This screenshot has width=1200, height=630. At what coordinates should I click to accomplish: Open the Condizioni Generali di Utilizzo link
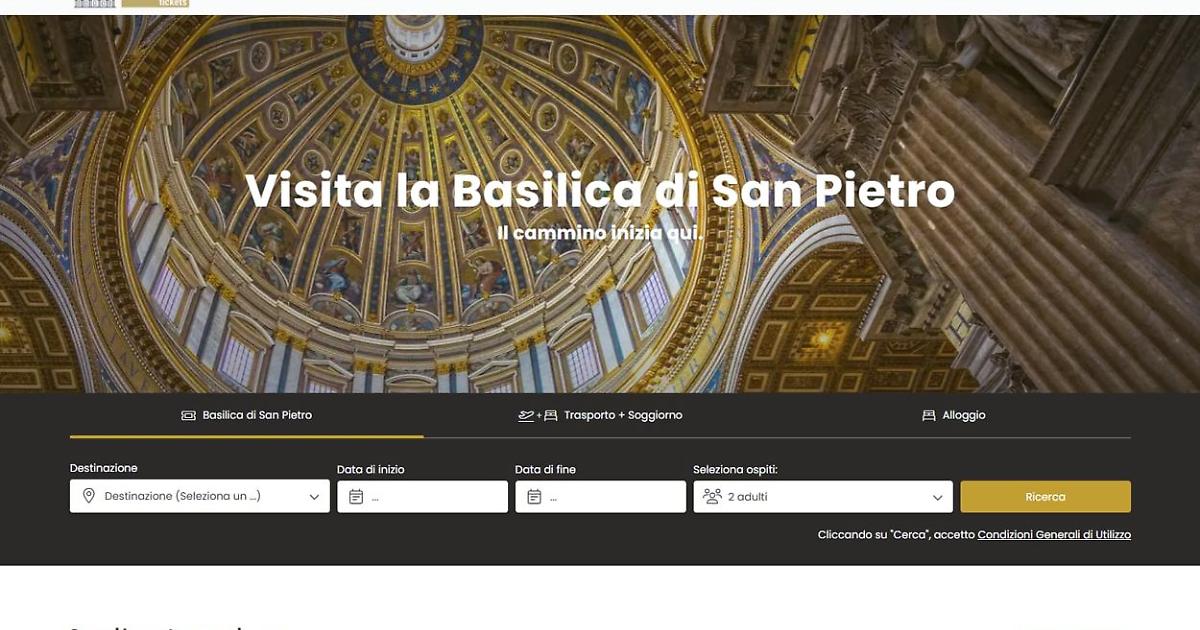coord(1054,535)
